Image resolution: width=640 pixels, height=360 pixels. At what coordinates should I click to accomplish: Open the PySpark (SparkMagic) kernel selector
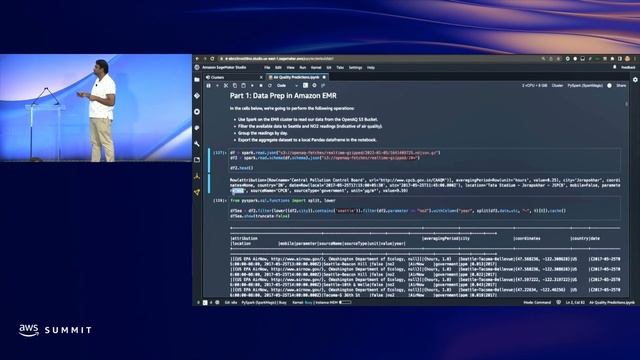[586, 86]
